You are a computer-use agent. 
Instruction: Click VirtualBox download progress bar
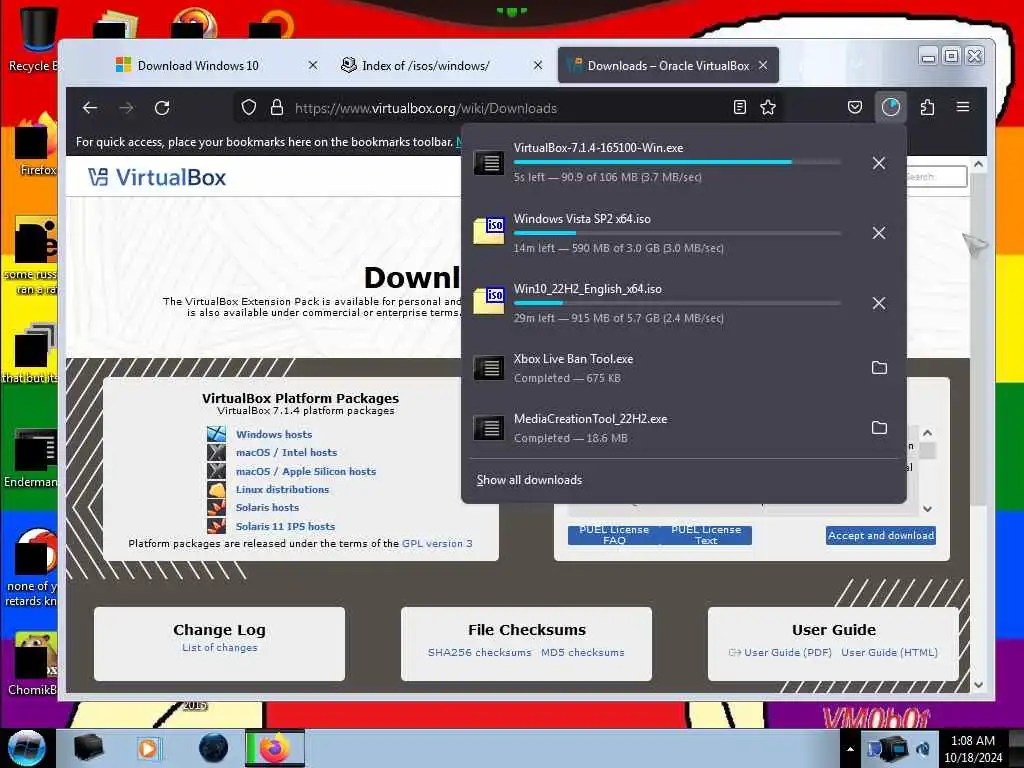tap(677, 162)
